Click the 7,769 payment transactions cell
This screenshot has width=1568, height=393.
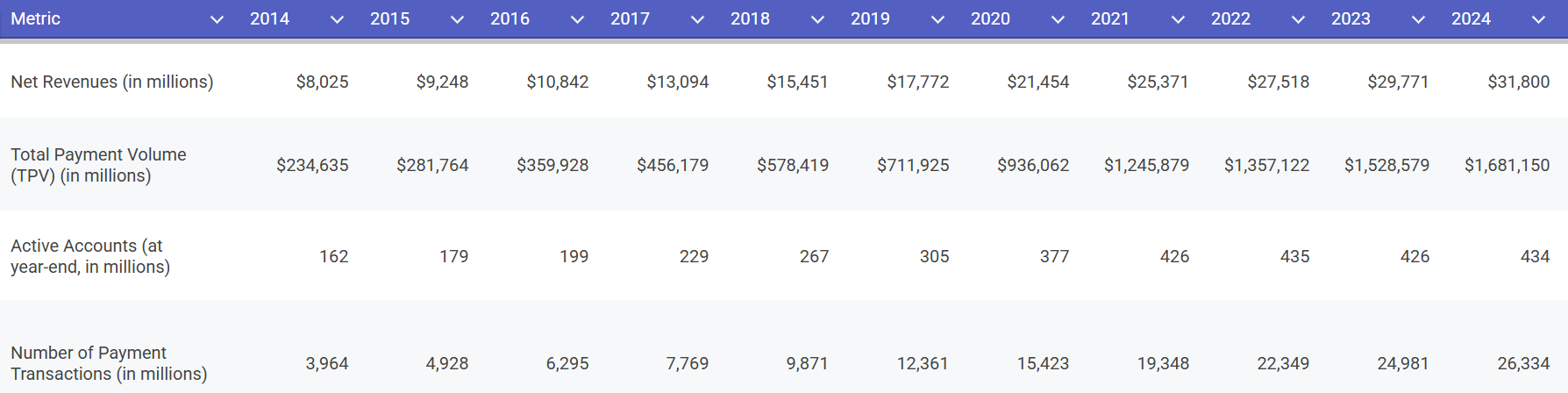tap(687, 363)
